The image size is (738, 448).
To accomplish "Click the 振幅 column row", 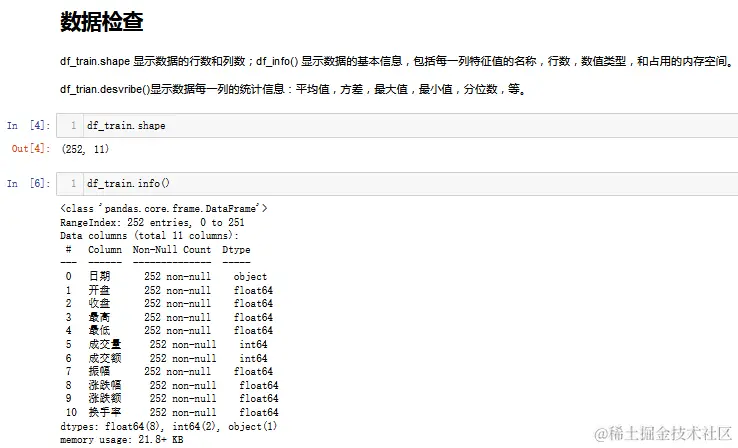I will (169, 371).
